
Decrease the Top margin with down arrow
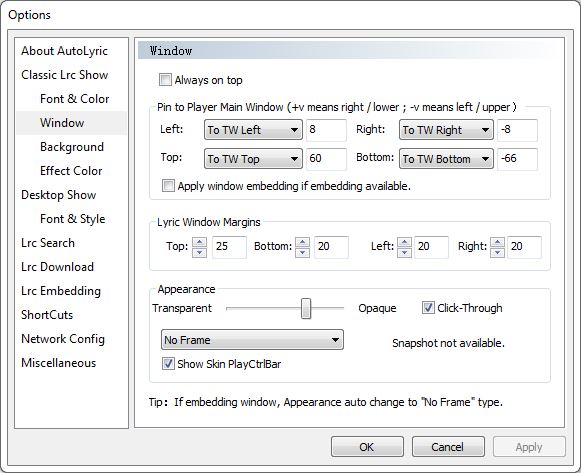pos(199,252)
